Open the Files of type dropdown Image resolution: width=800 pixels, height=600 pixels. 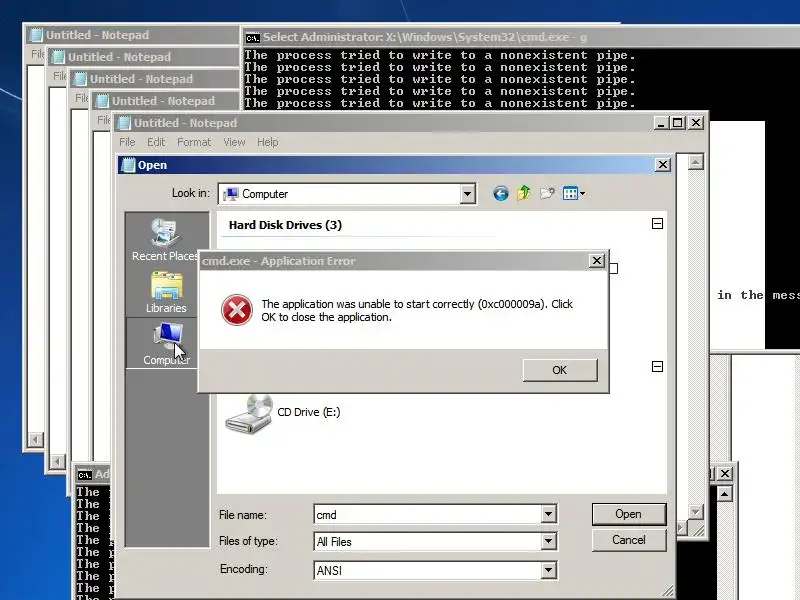tap(548, 541)
